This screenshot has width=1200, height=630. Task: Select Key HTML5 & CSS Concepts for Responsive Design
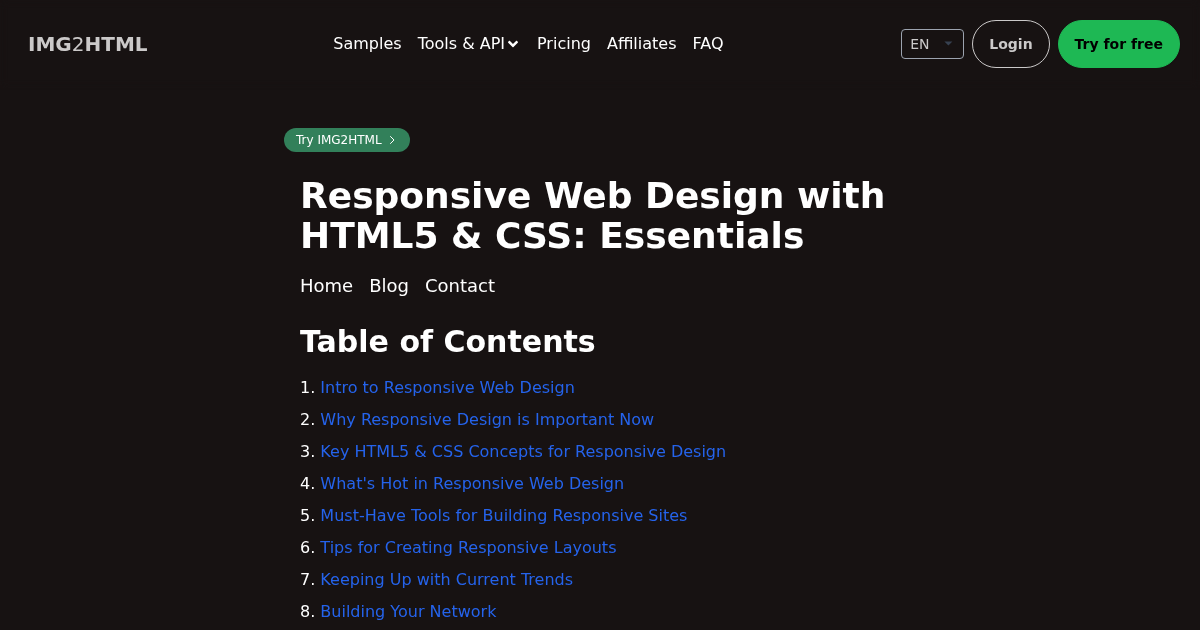point(523,451)
